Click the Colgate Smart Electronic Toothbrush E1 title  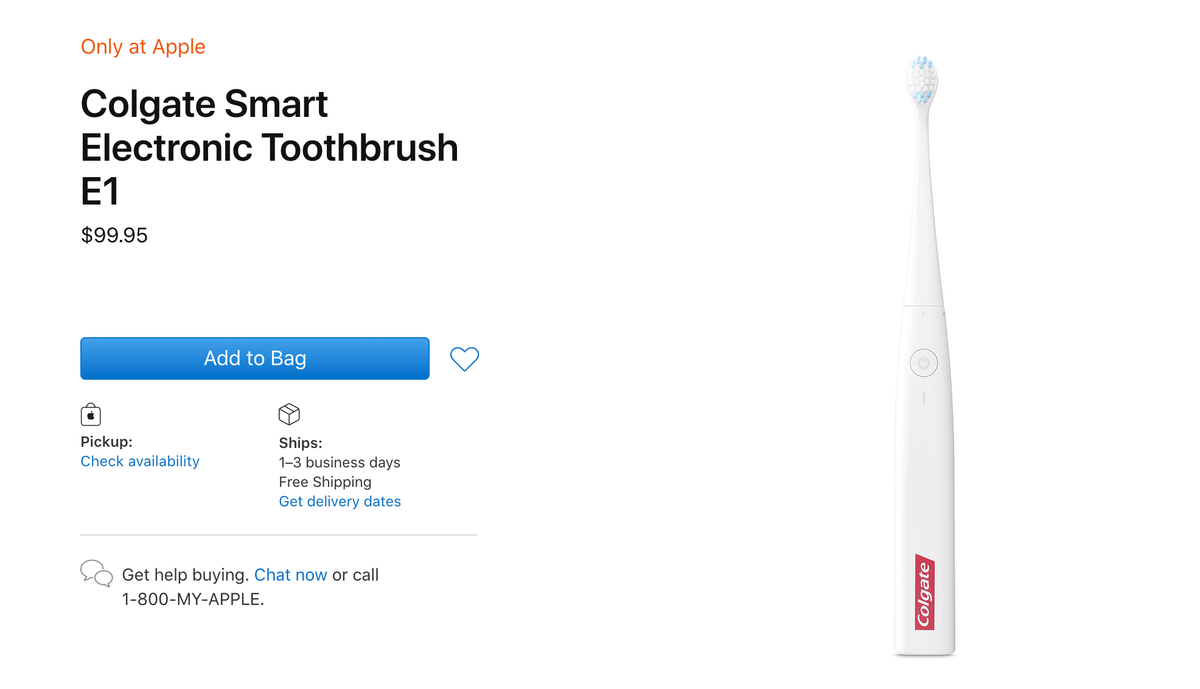pos(269,147)
